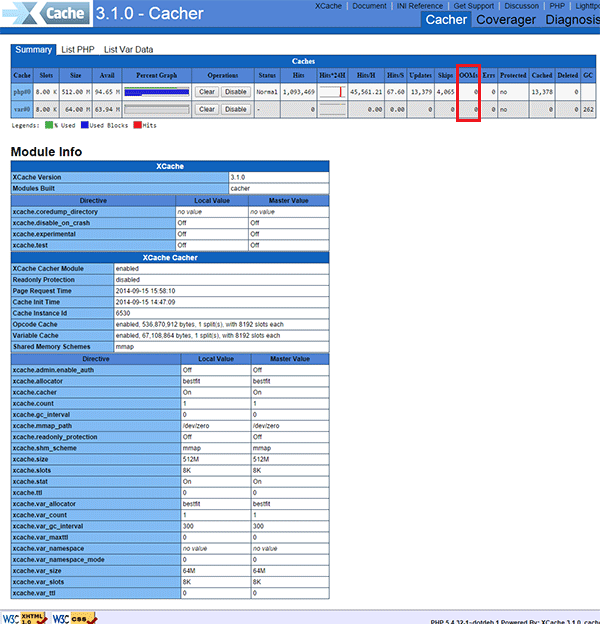The height and width of the screenshot is (624, 600).
Task: Open the W3C XHTML 1.0 validation badge
Action: [25, 618]
